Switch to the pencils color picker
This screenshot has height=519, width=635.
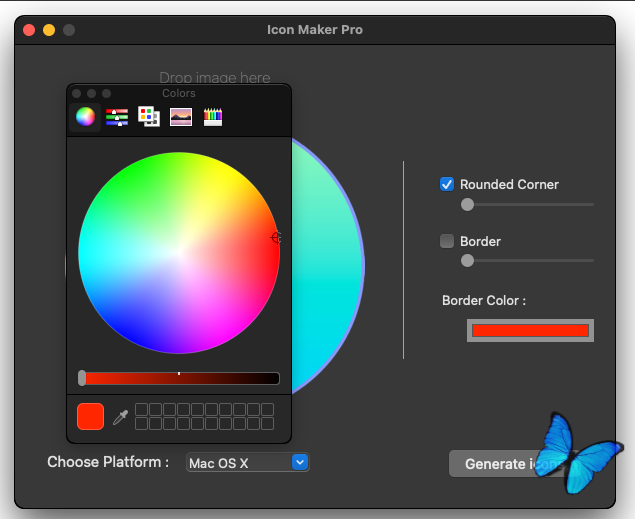(213, 117)
